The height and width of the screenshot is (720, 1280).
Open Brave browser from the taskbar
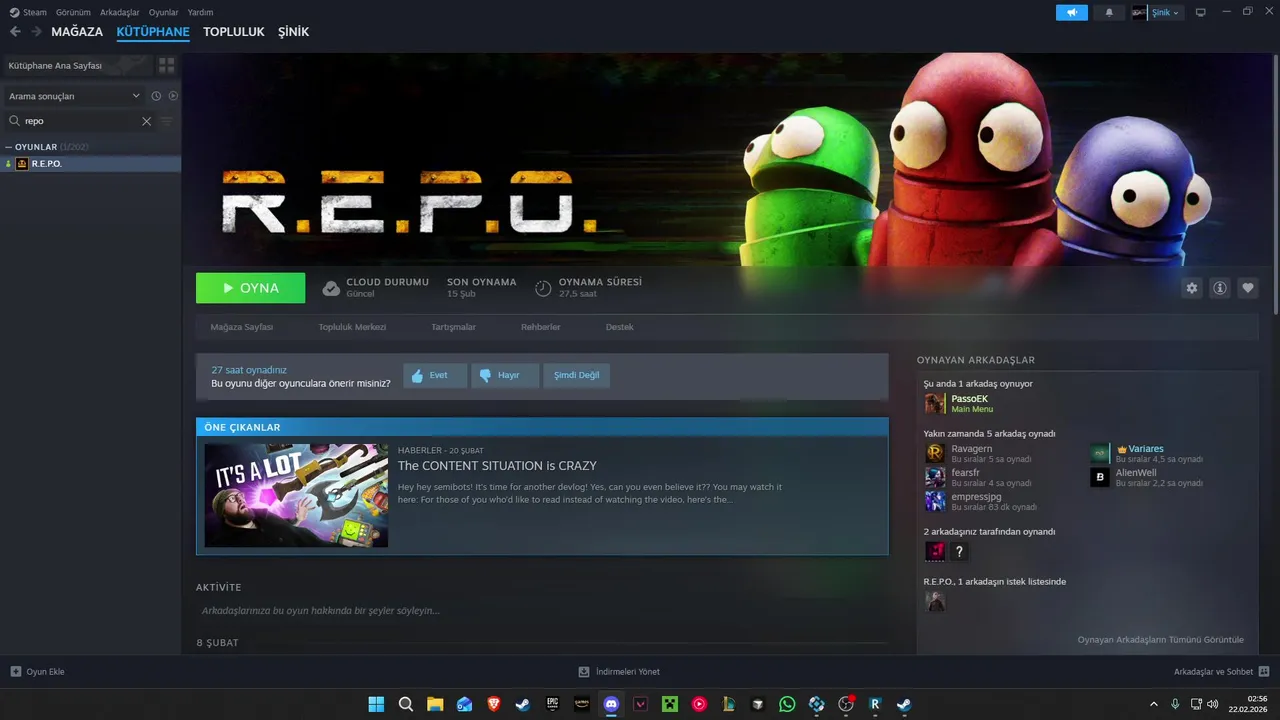point(494,704)
